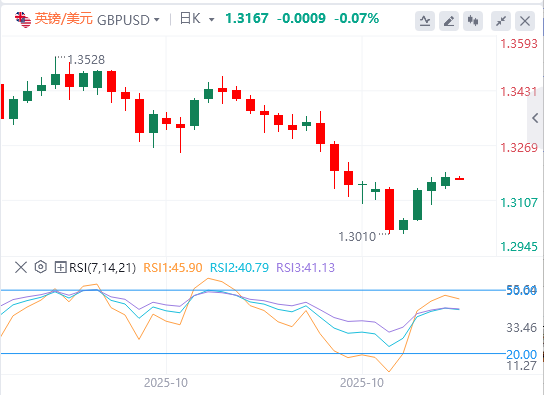The width and height of the screenshot is (544, 395).
Task: Click the 1.3010 low price marker
Action: (x=357, y=237)
